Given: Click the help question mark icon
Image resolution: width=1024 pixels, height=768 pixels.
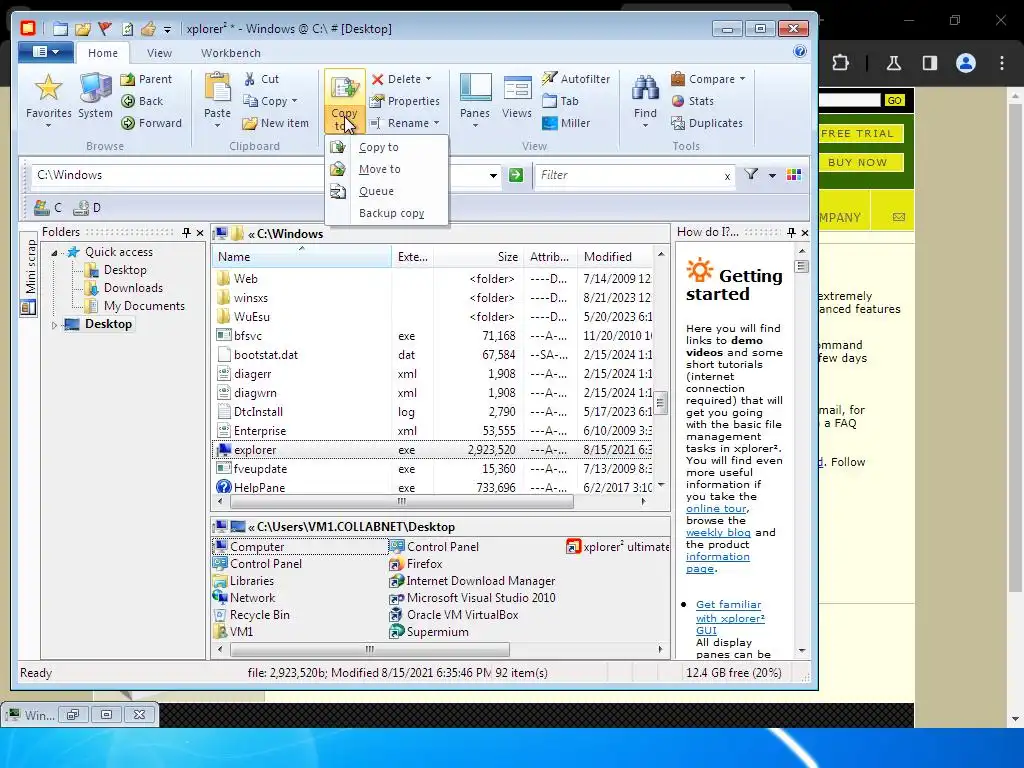Looking at the screenshot, I should [799, 52].
